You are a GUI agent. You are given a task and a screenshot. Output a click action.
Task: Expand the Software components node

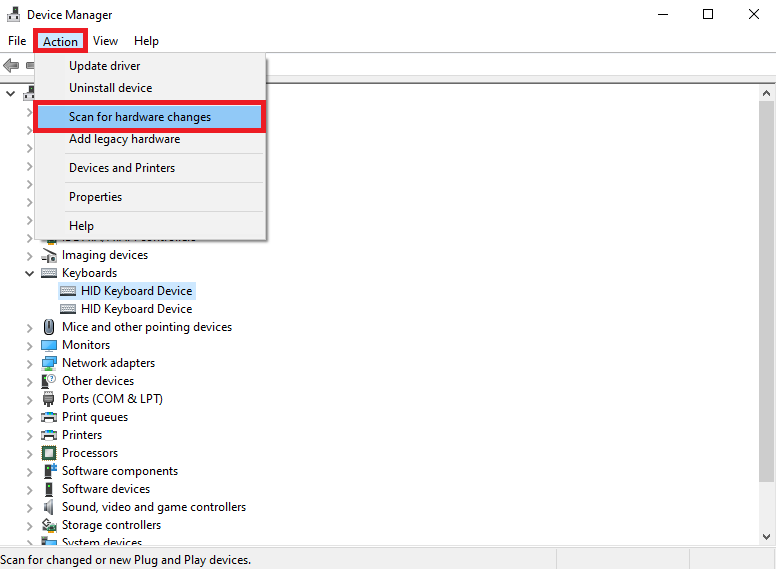coord(30,472)
